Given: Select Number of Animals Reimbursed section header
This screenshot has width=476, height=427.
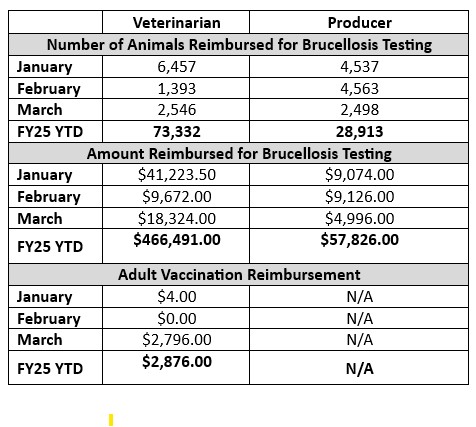Looking at the screenshot, I should tap(239, 45).
